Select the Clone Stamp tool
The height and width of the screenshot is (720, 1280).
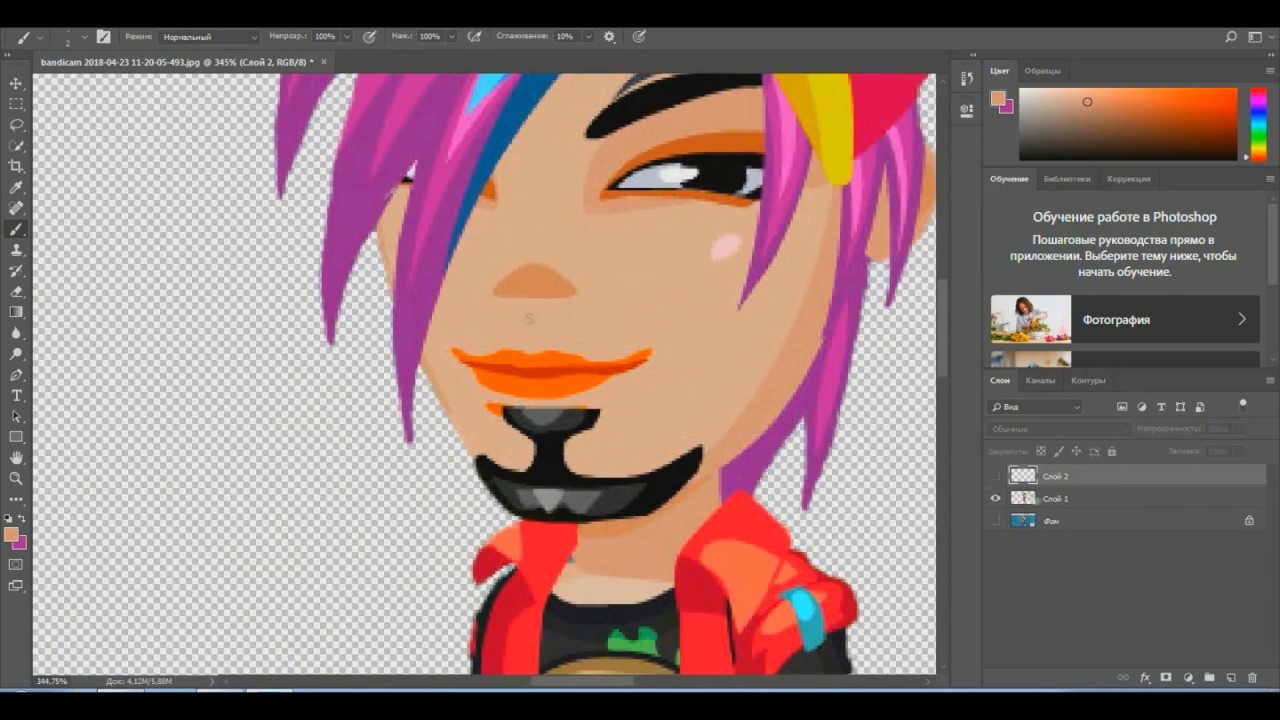tap(16, 250)
